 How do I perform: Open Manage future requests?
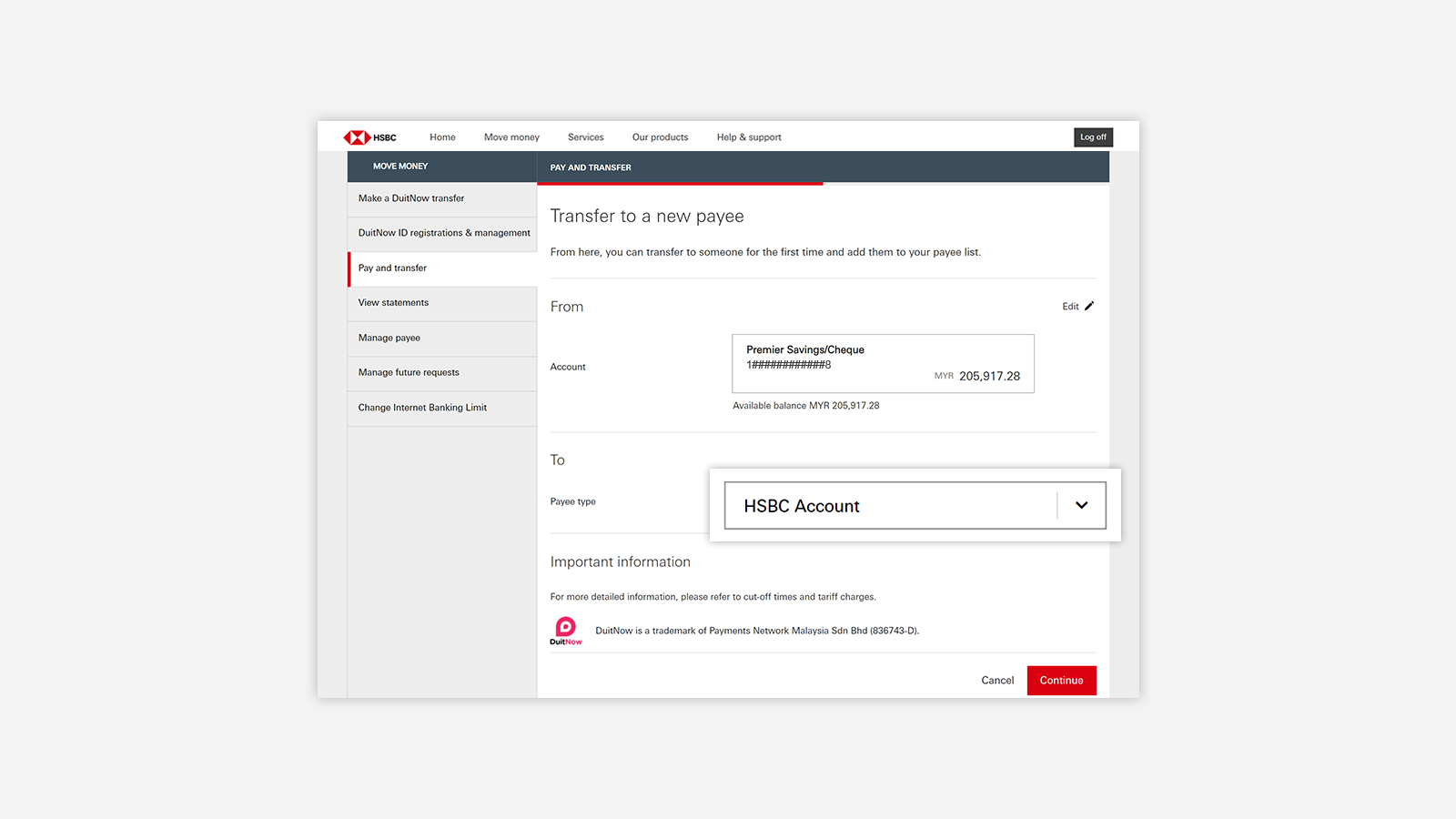pyautogui.click(x=442, y=372)
